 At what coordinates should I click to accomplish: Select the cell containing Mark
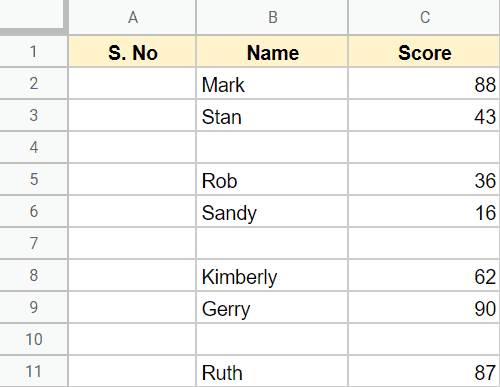272,83
